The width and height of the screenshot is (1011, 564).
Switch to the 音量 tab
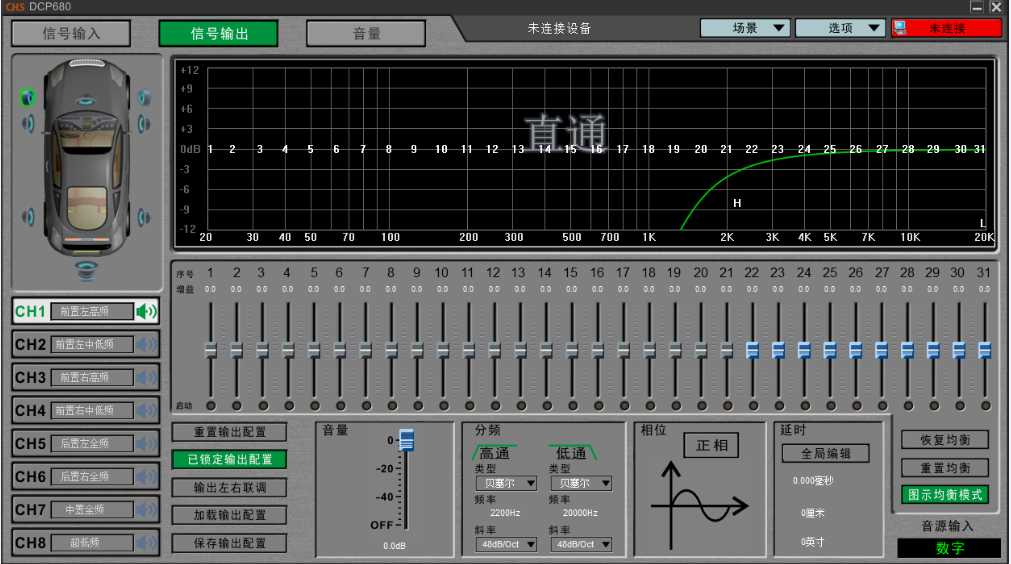(x=367, y=33)
